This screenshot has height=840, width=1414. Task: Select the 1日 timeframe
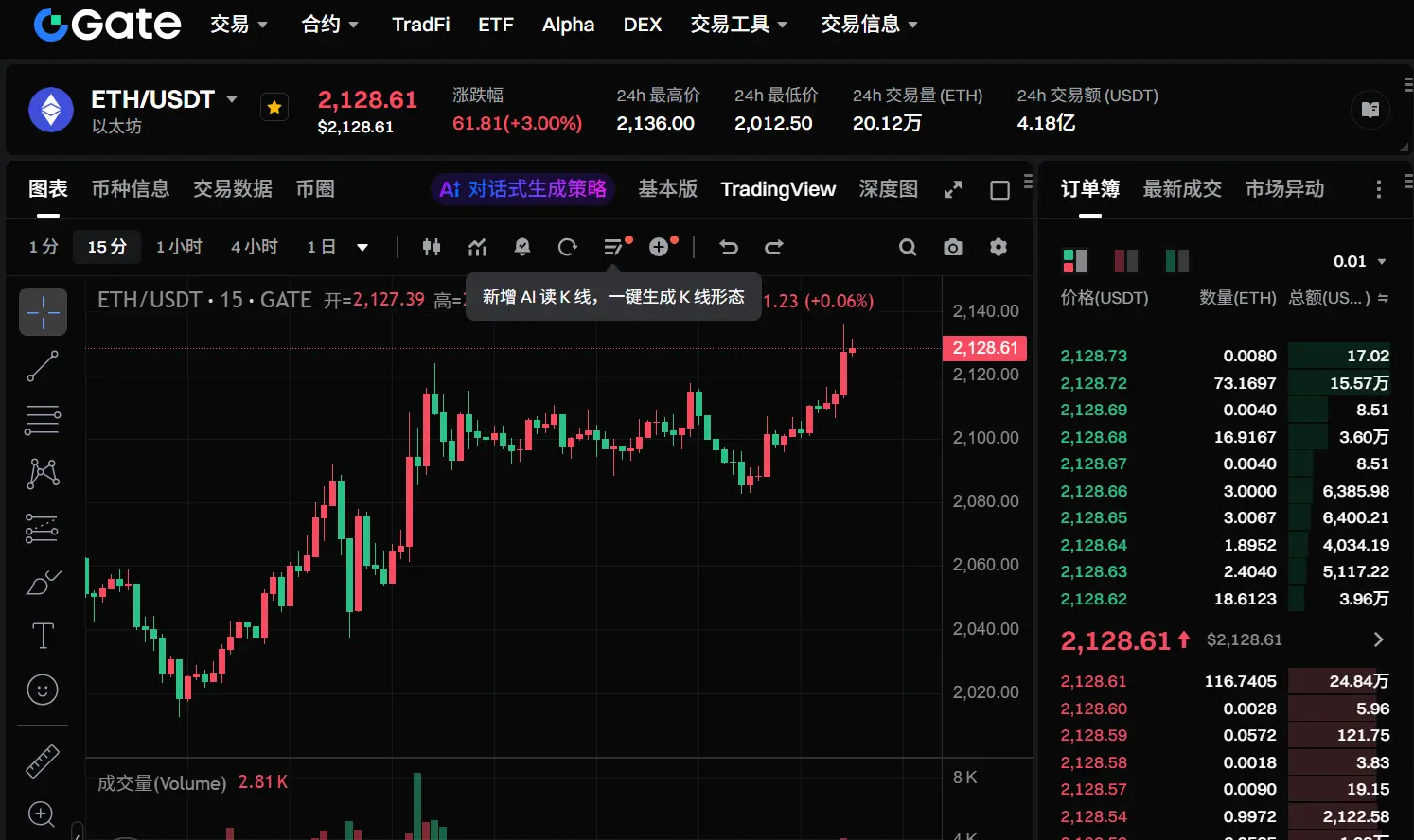point(322,247)
